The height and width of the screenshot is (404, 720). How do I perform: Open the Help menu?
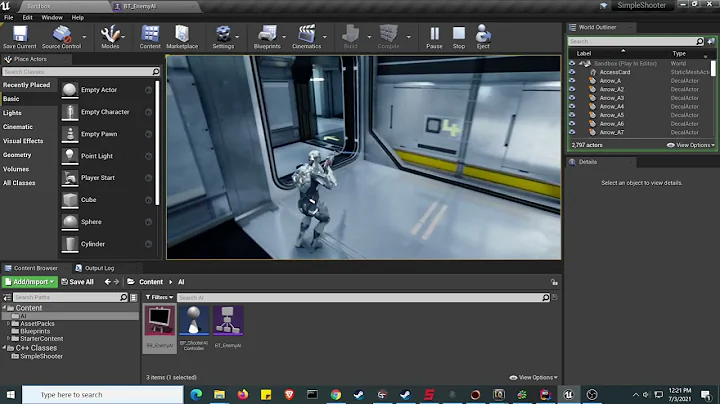(x=78, y=17)
